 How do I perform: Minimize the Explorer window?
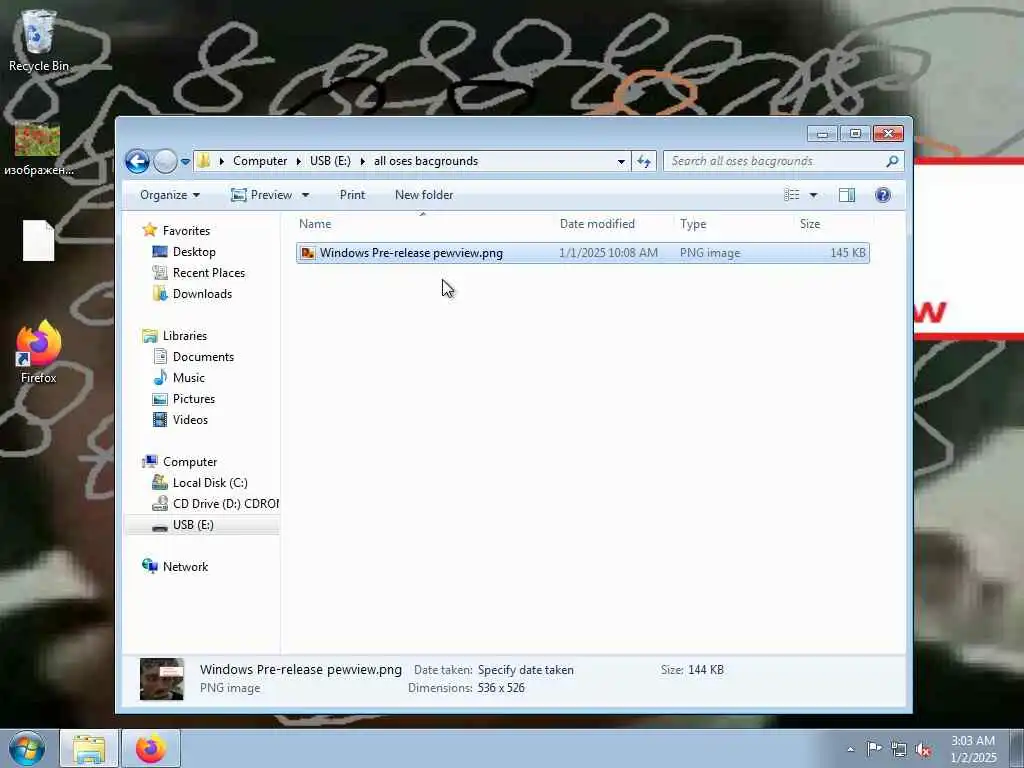click(x=822, y=134)
